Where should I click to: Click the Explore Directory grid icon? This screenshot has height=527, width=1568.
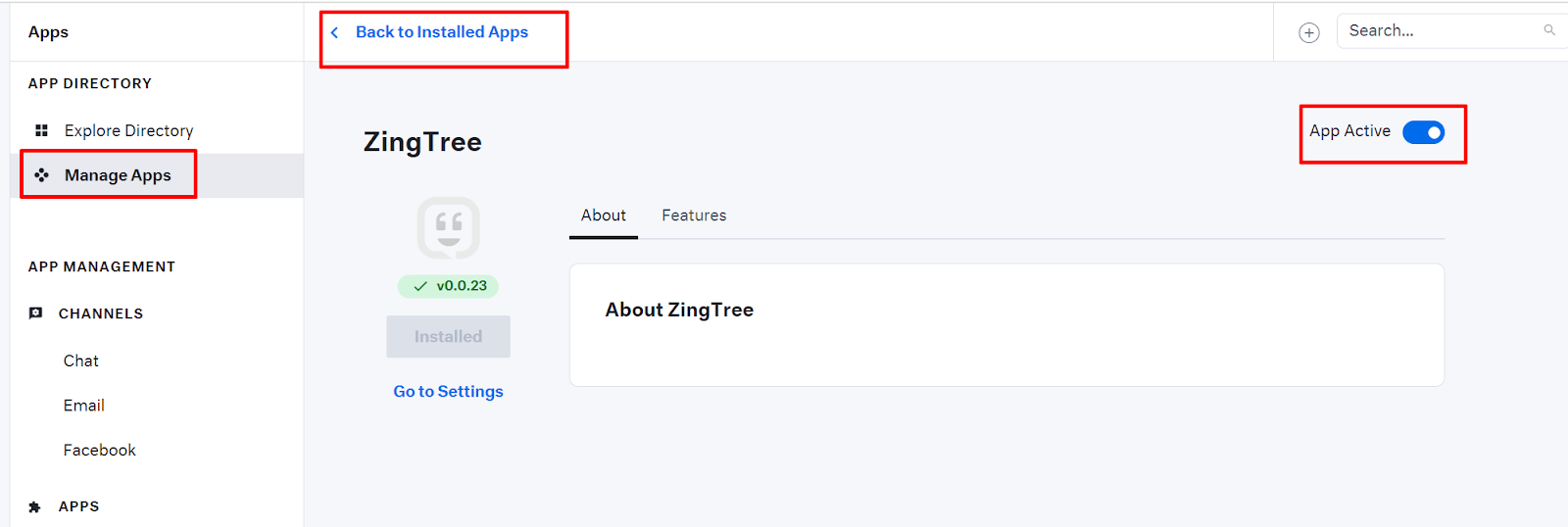tap(41, 130)
